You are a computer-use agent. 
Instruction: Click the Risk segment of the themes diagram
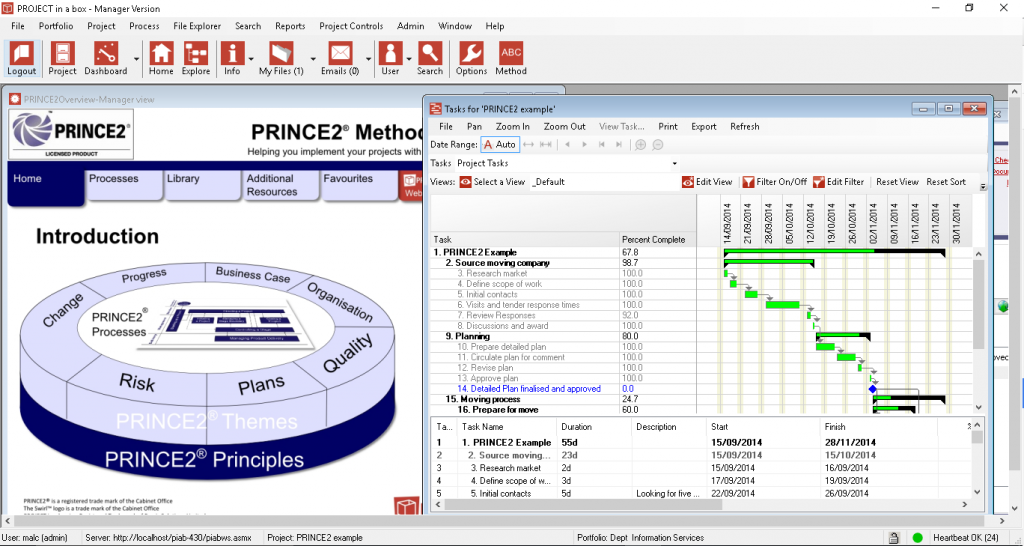(137, 381)
